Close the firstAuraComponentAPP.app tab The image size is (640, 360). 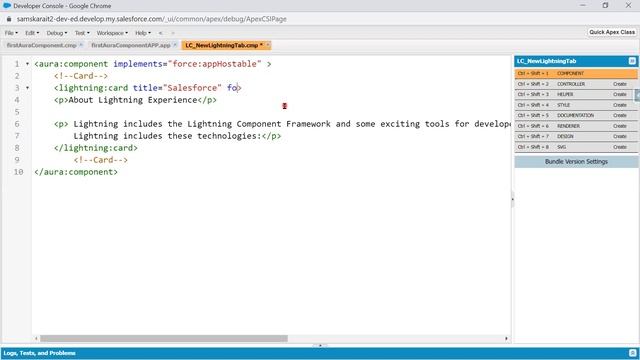[x=175, y=45]
